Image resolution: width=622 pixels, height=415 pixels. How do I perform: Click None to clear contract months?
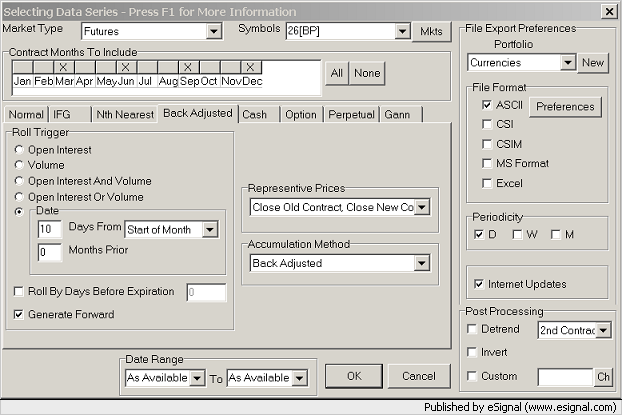(x=367, y=73)
